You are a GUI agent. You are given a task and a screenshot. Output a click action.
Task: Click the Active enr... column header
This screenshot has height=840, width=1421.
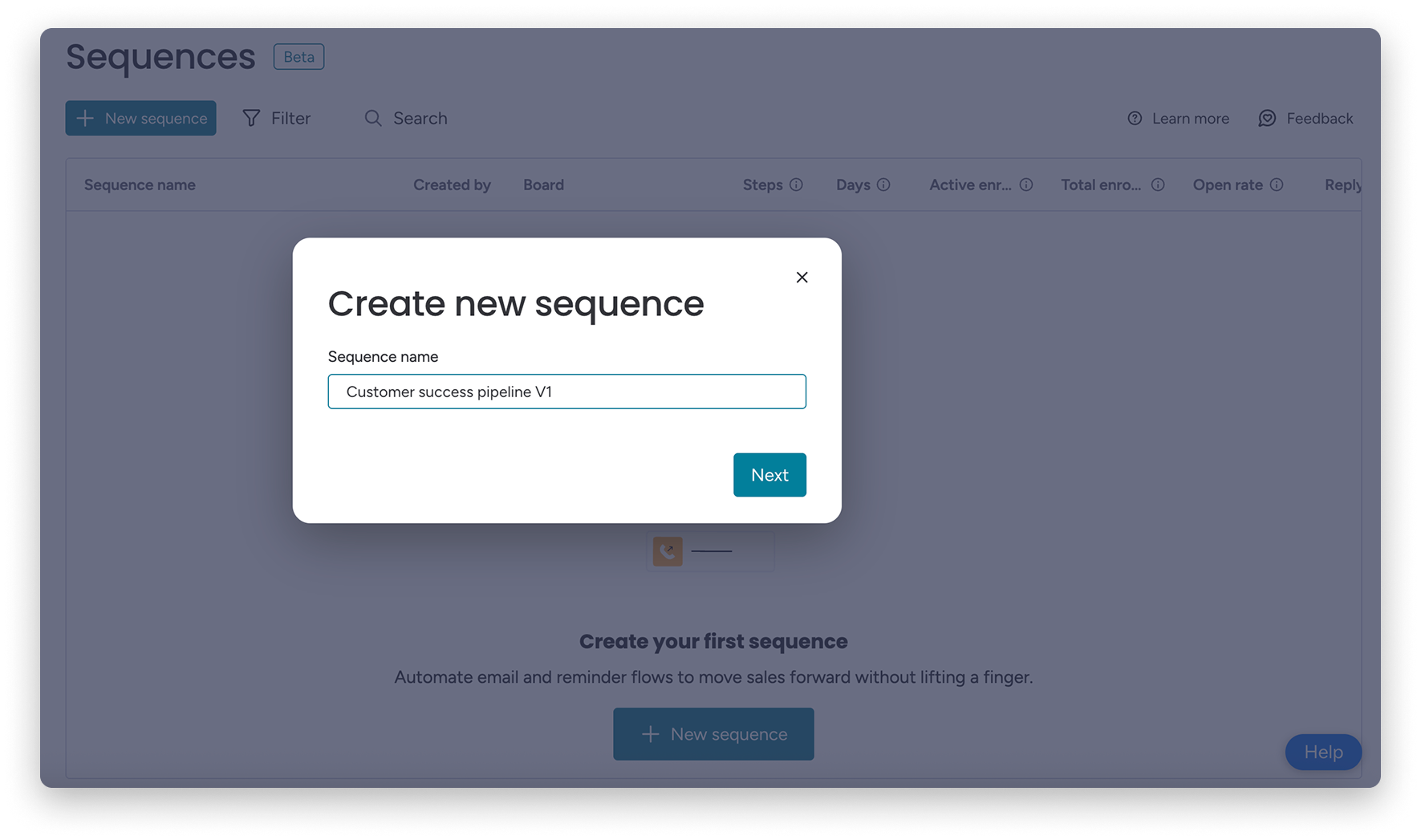coord(970,185)
